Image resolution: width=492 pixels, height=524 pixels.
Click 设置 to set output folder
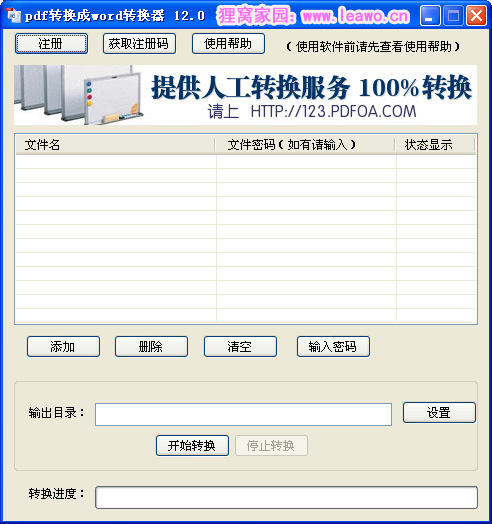(x=439, y=413)
